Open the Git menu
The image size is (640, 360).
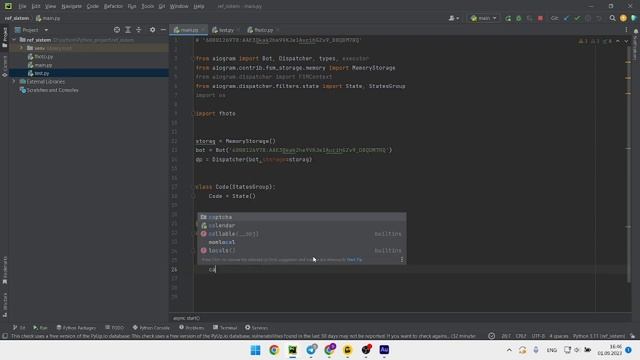click(x=162, y=6)
